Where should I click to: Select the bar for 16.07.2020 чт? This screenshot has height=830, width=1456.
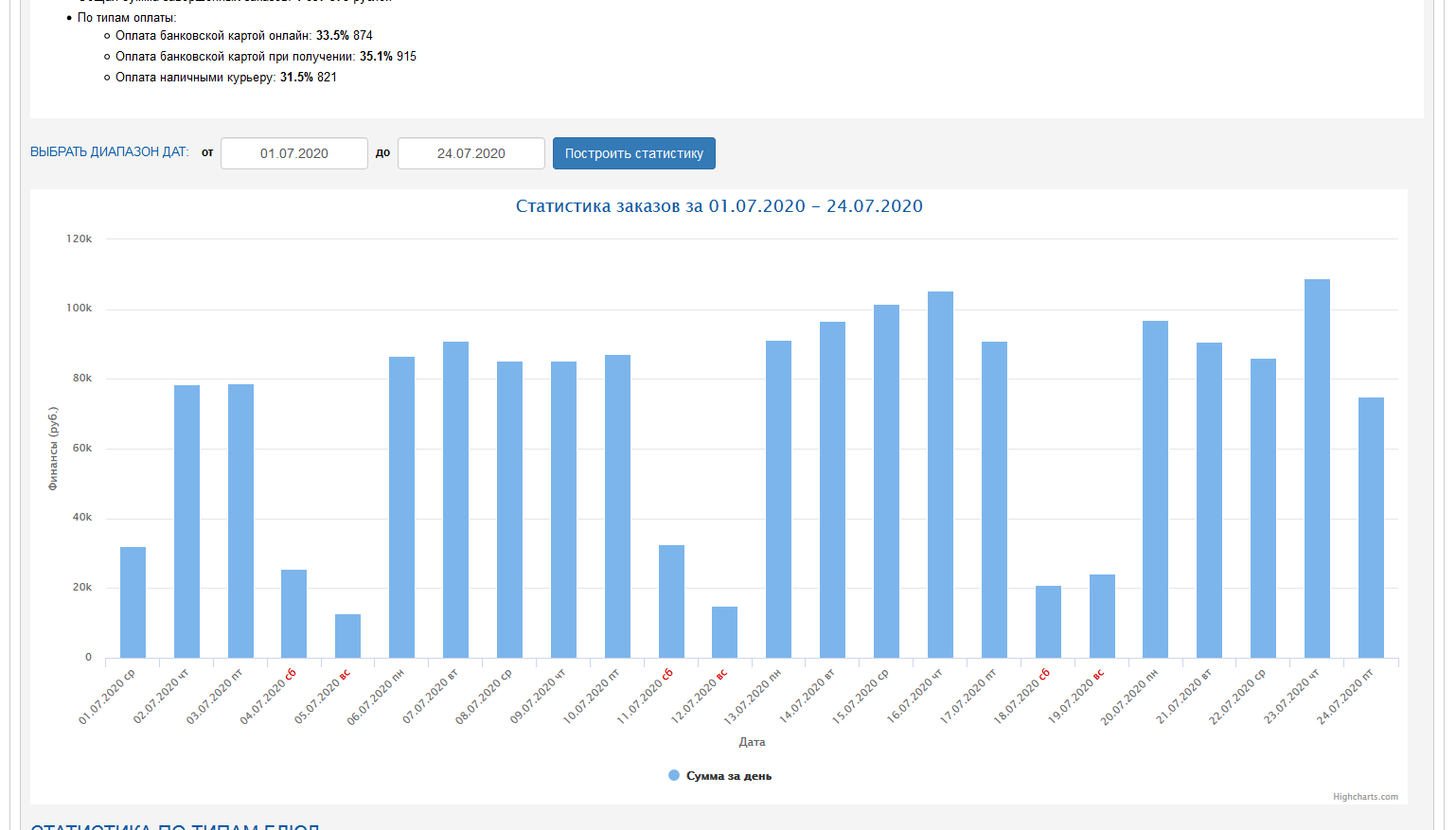point(940,474)
